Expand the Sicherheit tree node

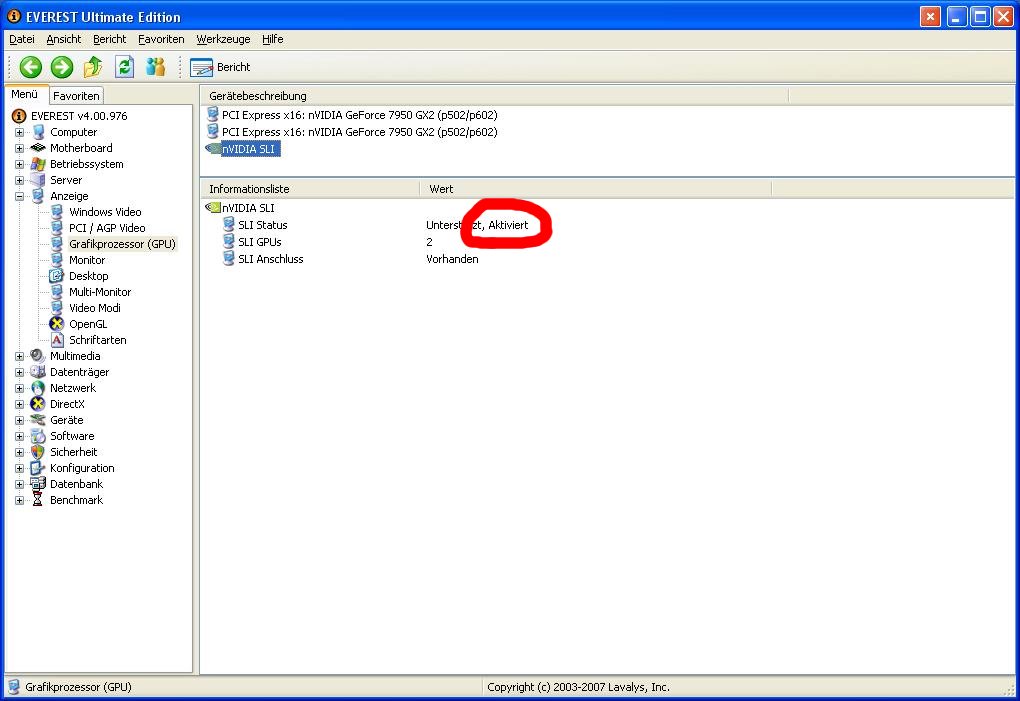[20, 453]
